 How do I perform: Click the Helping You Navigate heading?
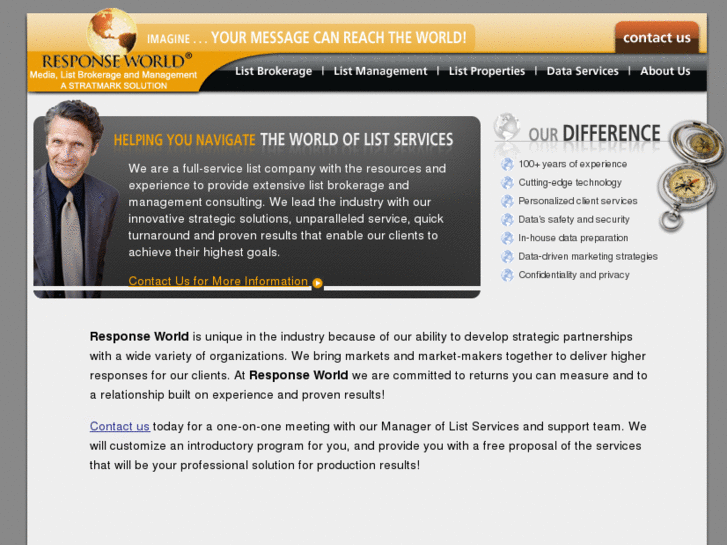coord(283,140)
